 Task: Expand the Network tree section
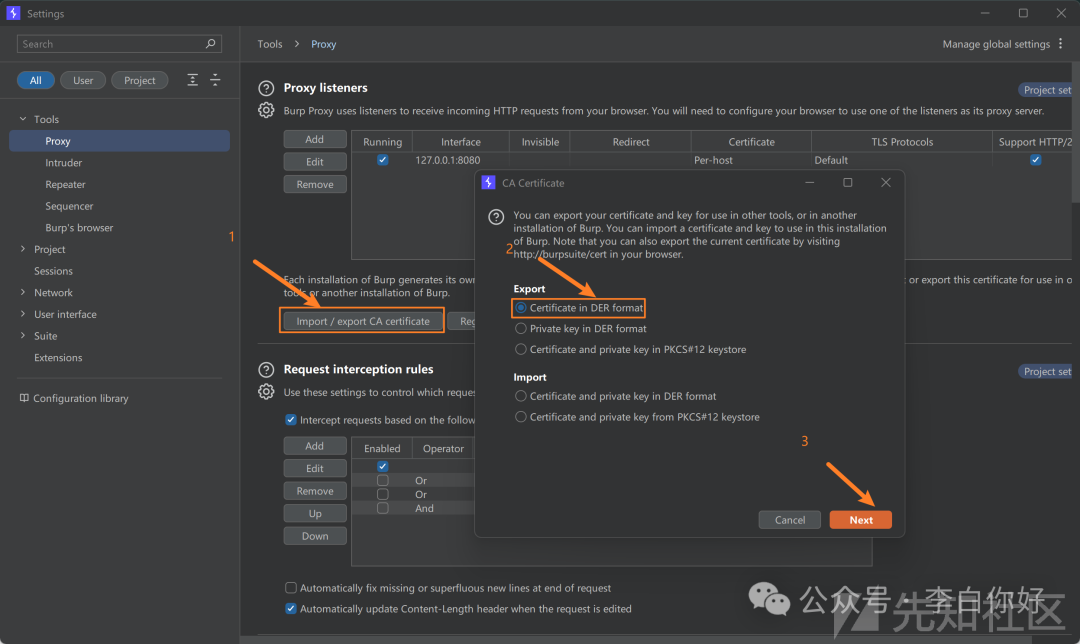[x=23, y=292]
